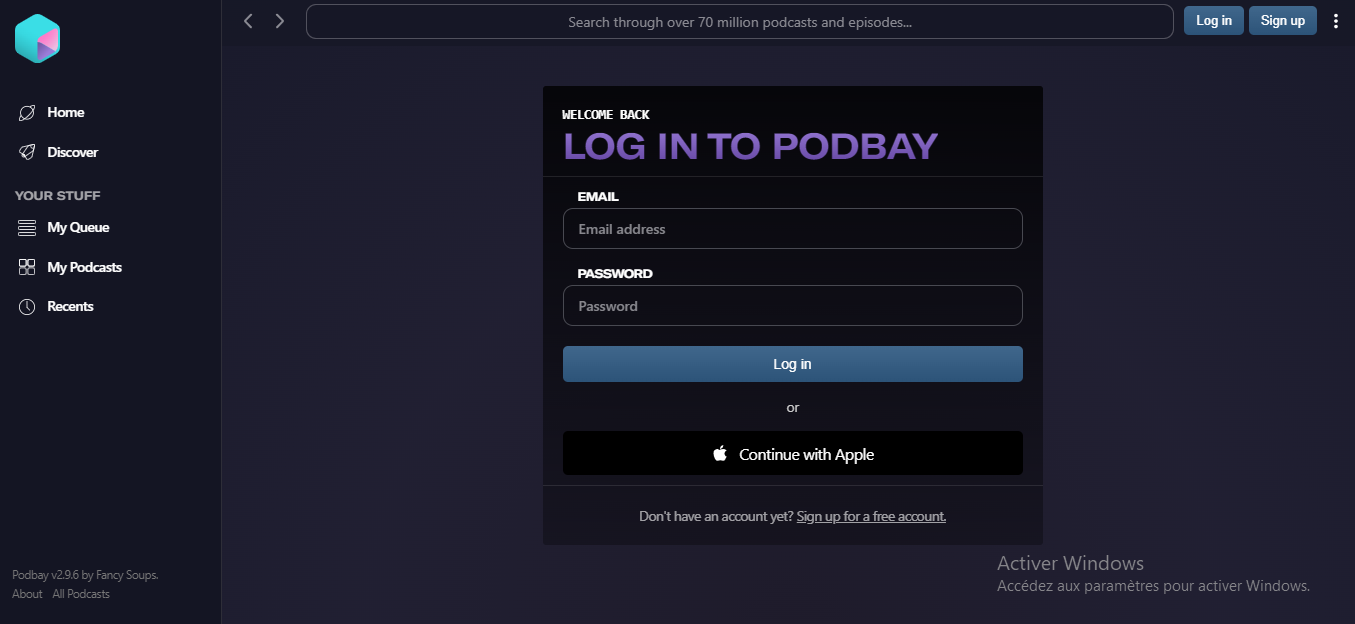Click the My Podcasts grid icon
Image resolution: width=1355 pixels, height=624 pixels.
[x=27, y=267]
